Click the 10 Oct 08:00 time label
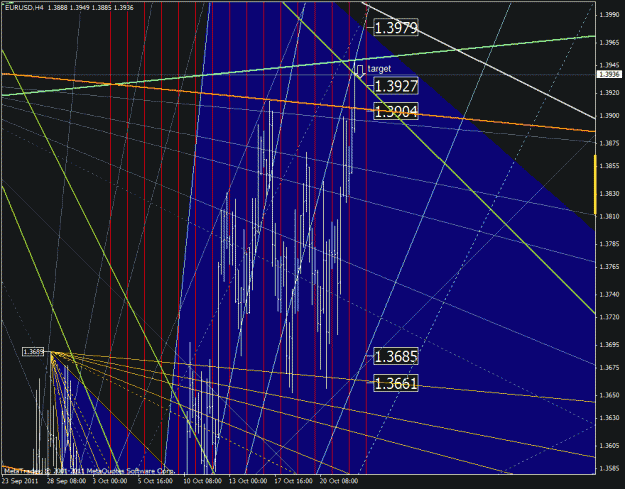Screen dimensions: 625x489 coord(202,481)
